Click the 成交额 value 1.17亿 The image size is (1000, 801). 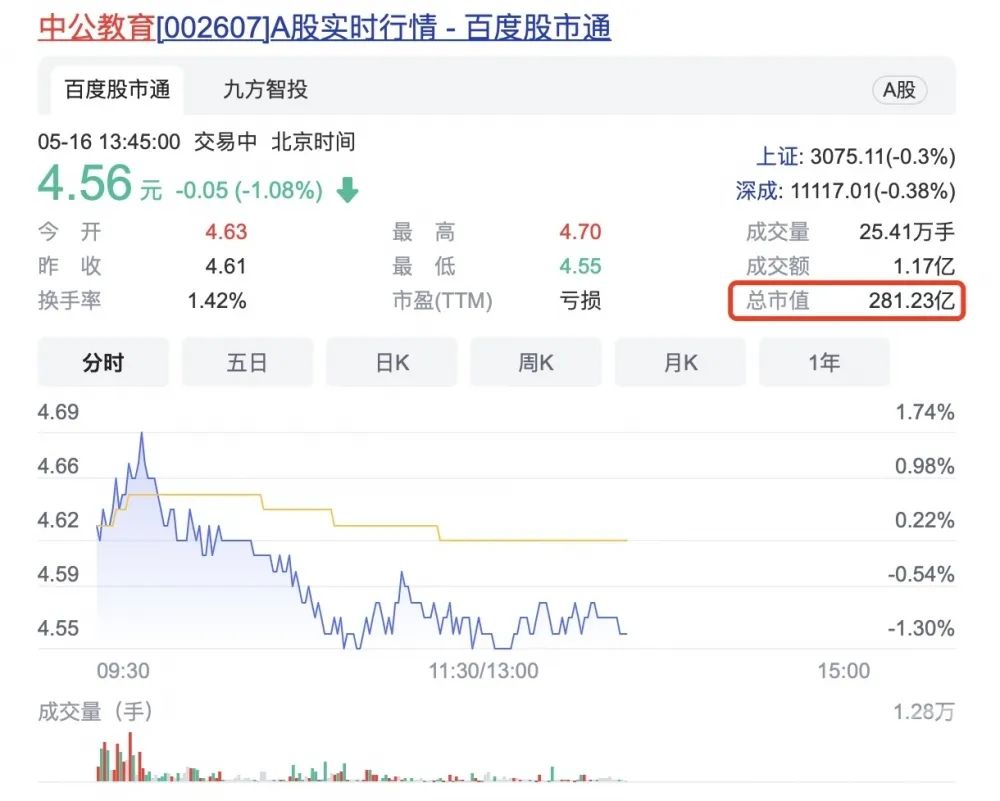923,266
